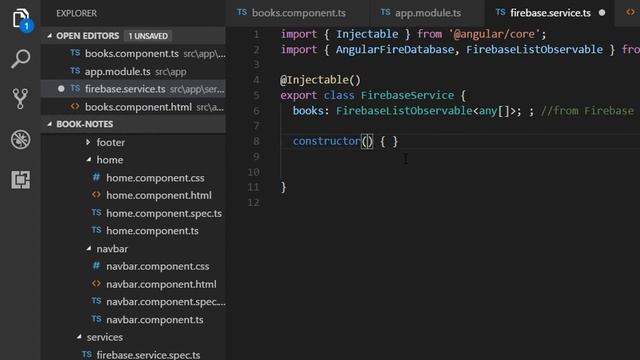The image size is (640, 360).
Task: Click the AngularFireDatabase import identifier
Action: tap(395, 50)
